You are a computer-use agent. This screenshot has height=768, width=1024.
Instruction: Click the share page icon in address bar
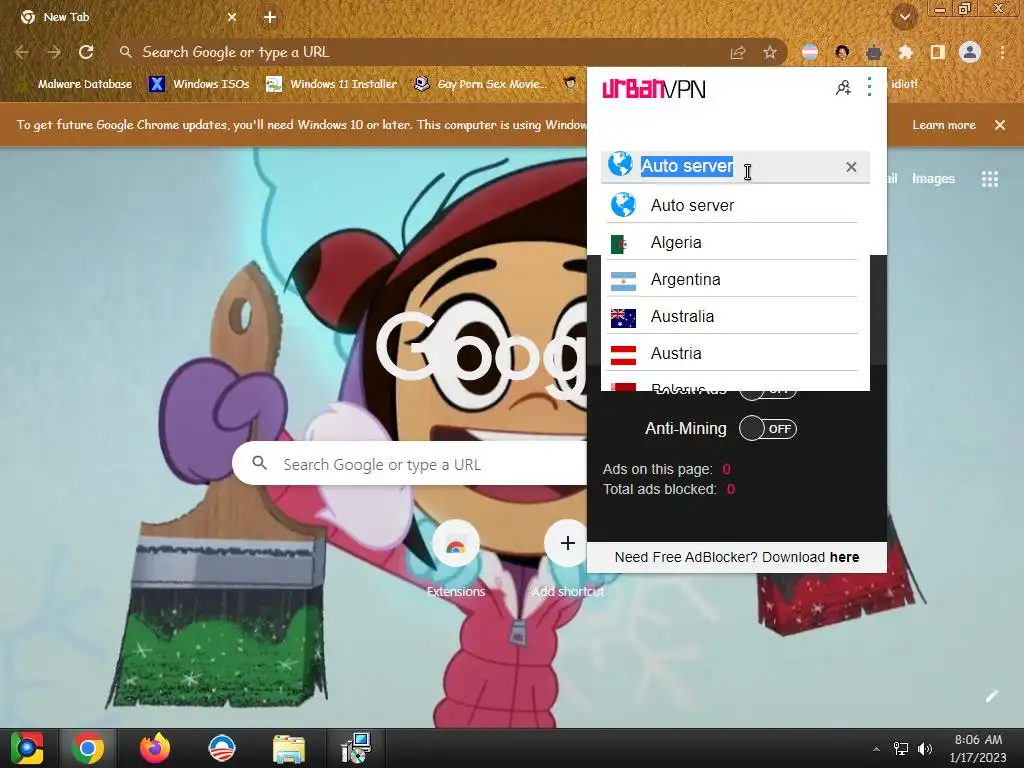pyautogui.click(x=738, y=52)
